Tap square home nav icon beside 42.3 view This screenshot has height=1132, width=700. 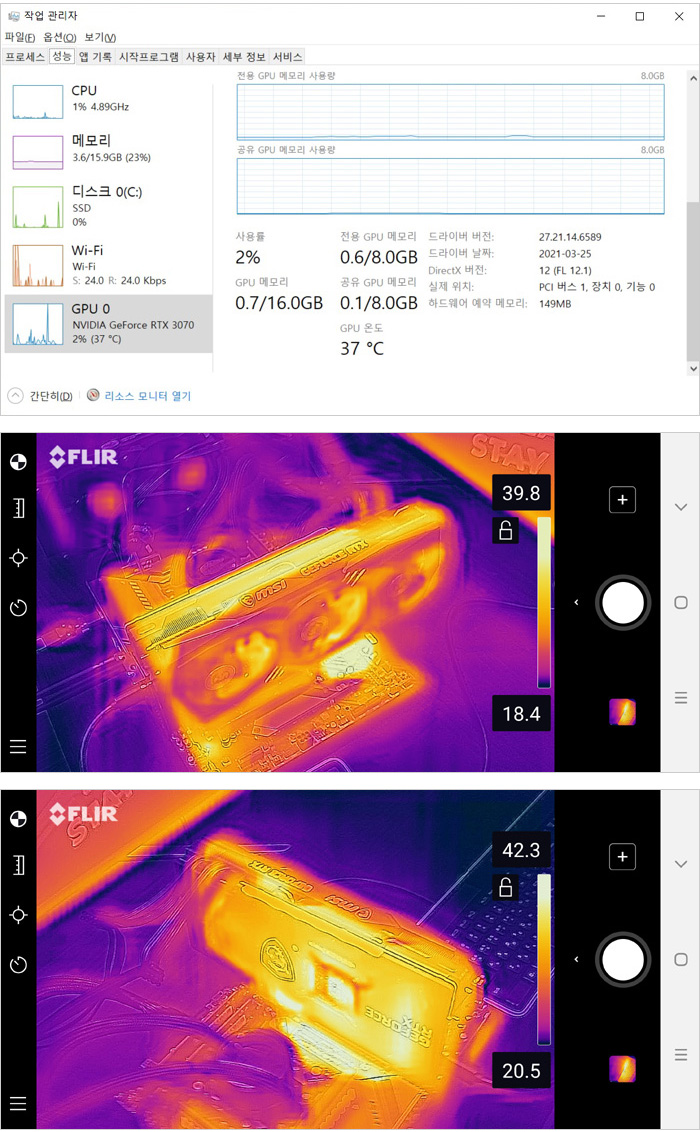pos(681,959)
